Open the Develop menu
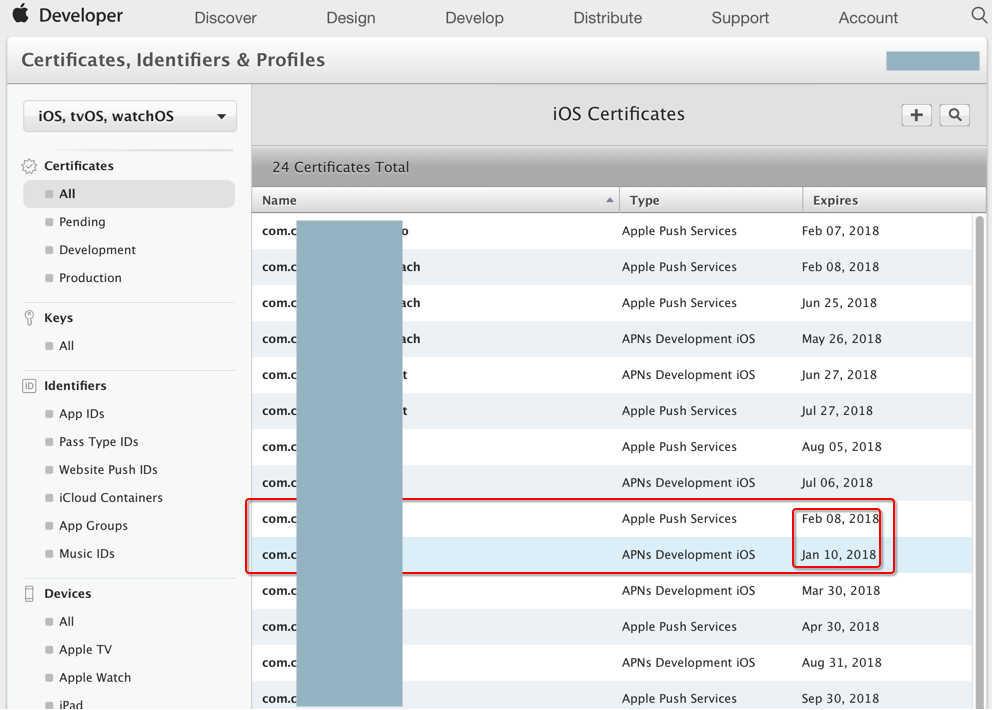The width and height of the screenshot is (992, 710). pos(474,18)
